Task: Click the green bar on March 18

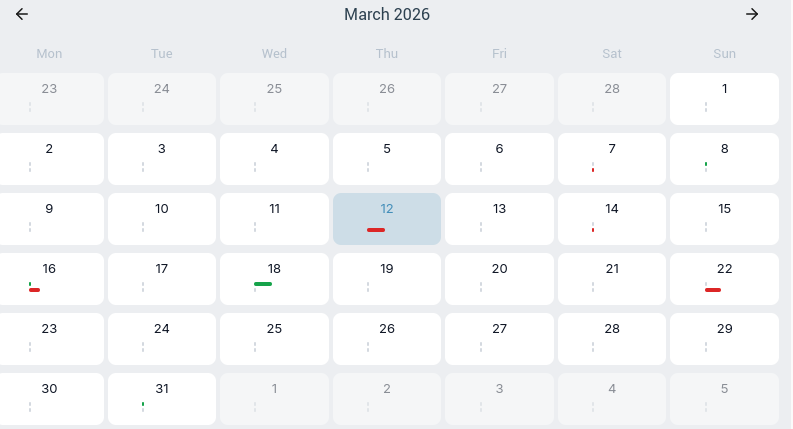Action: (263, 284)
